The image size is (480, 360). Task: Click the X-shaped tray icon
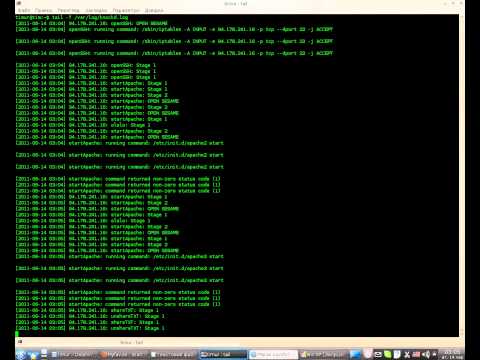pos(407,355)
